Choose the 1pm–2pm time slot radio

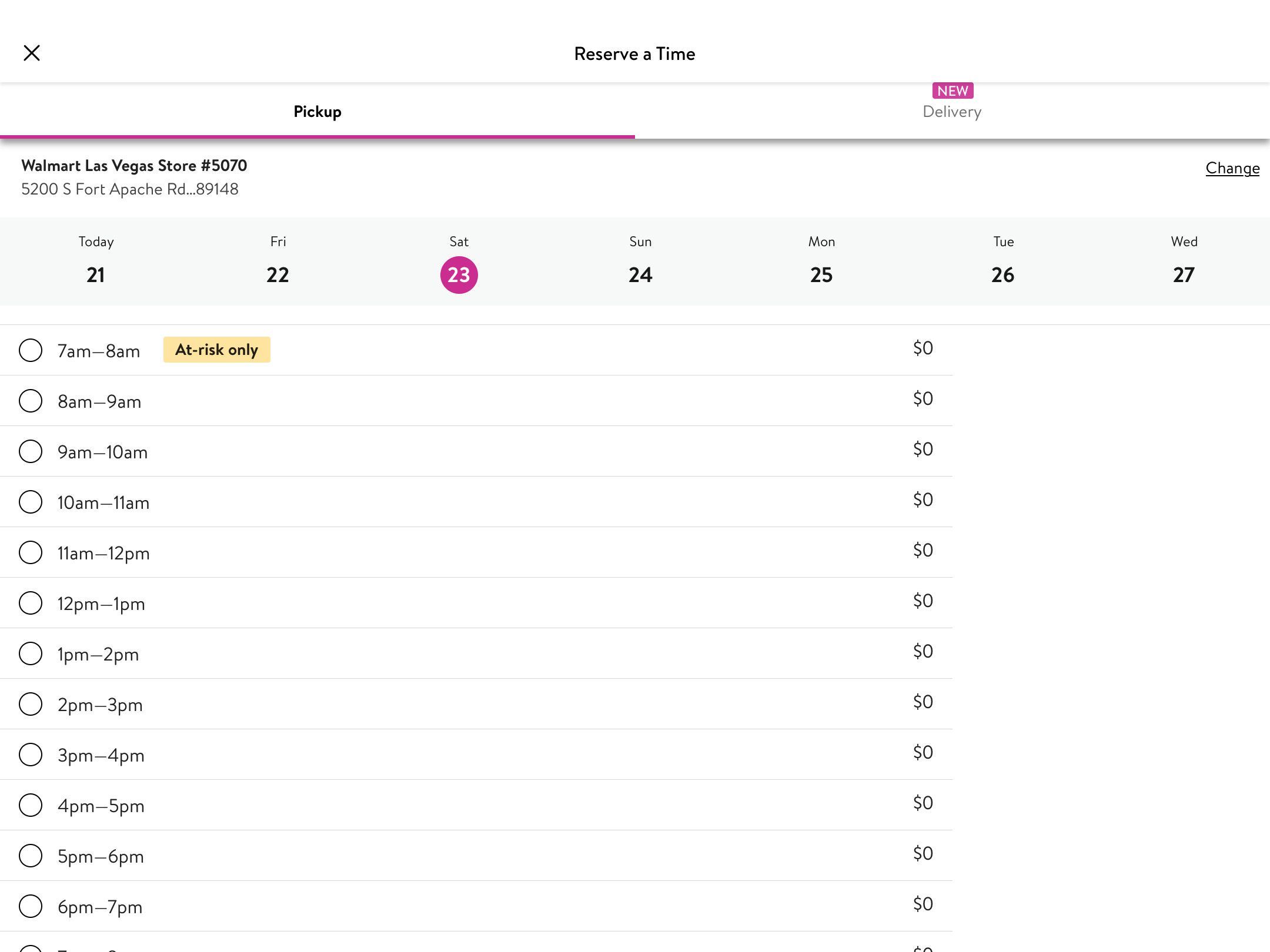pyautogui.click(x=31, y=653)
